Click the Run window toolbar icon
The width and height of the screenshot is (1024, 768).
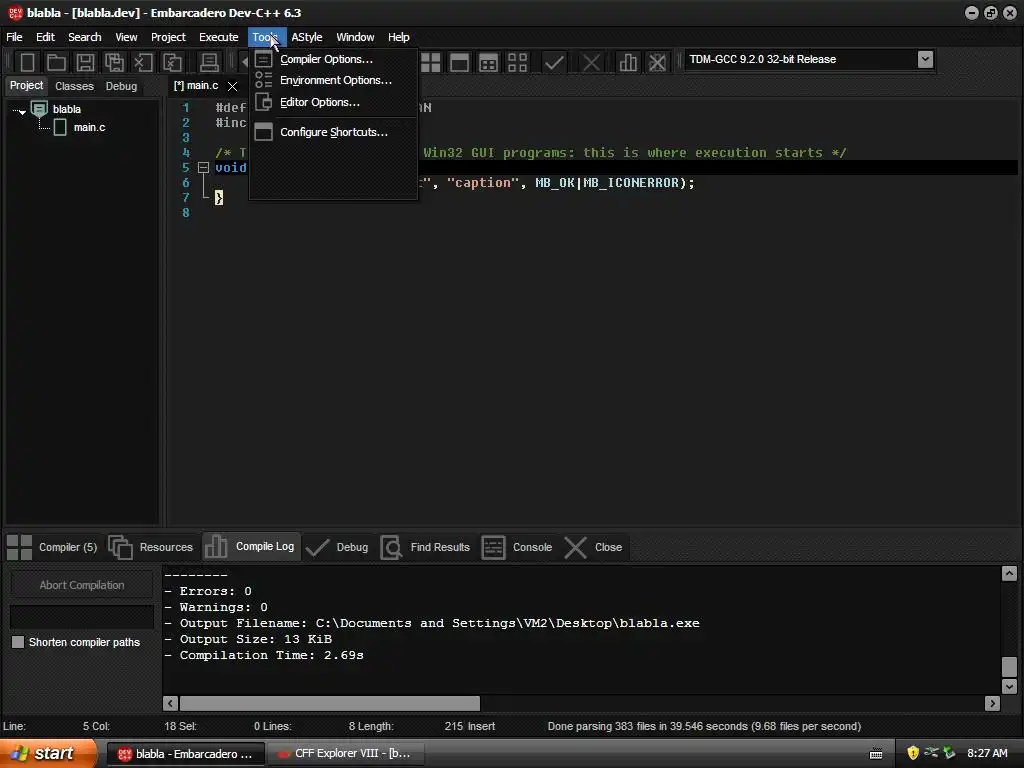pos(459,63)
